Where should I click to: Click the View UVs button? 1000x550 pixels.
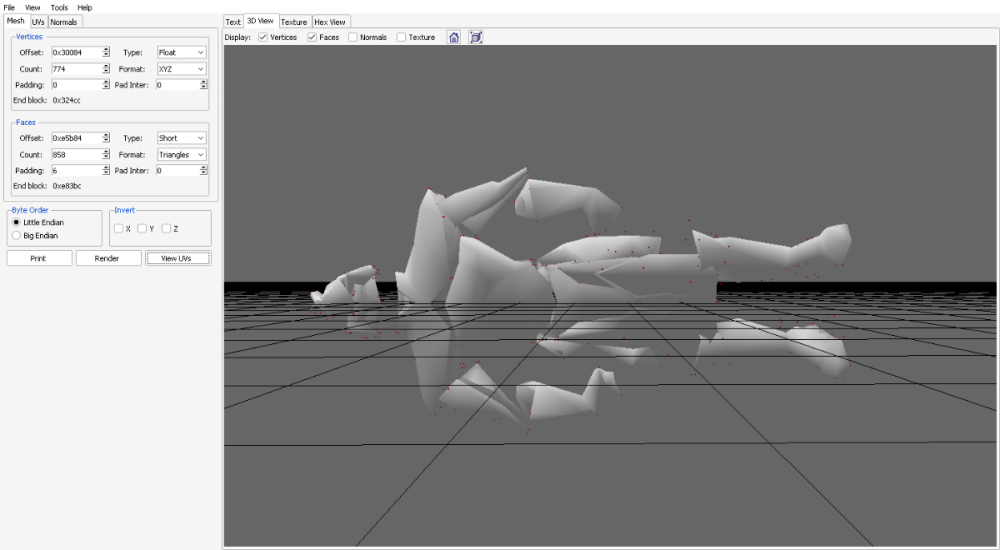tap(178, 258)
